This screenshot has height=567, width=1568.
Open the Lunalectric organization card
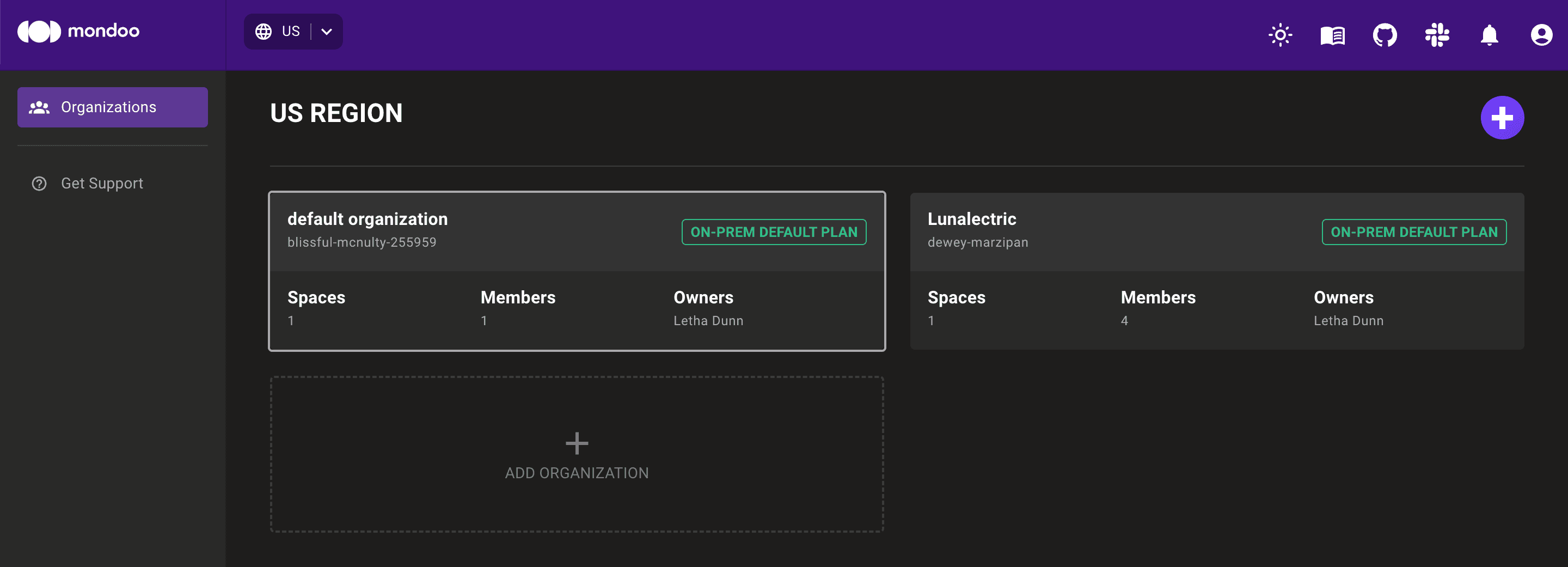[x=1217, y=271]
